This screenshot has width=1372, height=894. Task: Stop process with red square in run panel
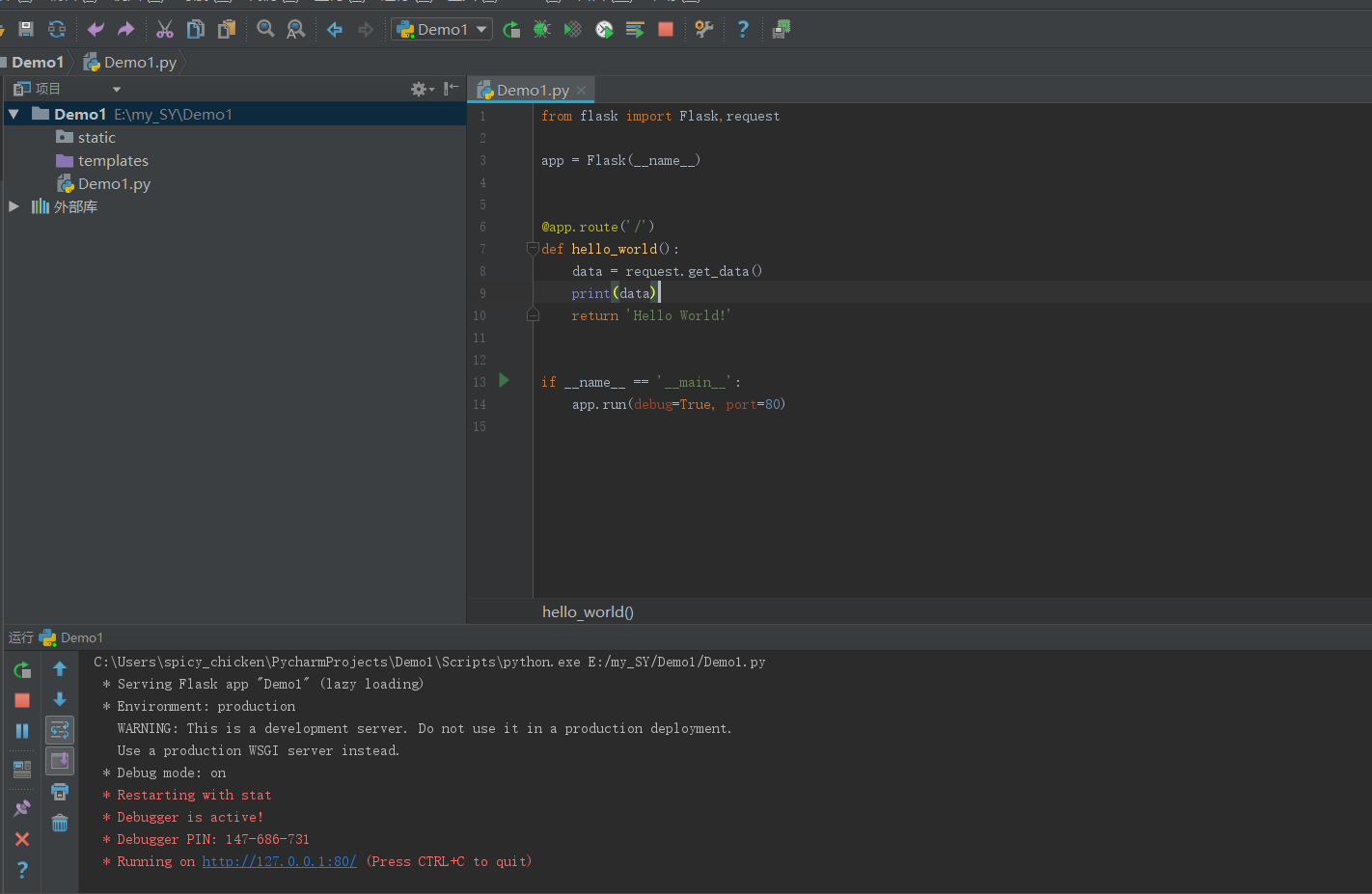[22, 700]
